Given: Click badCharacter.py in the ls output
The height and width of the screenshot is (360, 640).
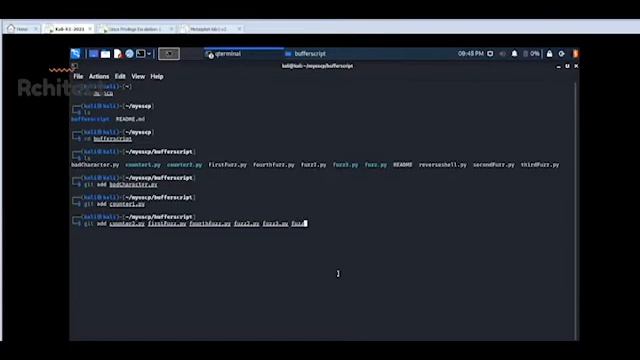Looking at the screenshot, I should pos(95,165).
